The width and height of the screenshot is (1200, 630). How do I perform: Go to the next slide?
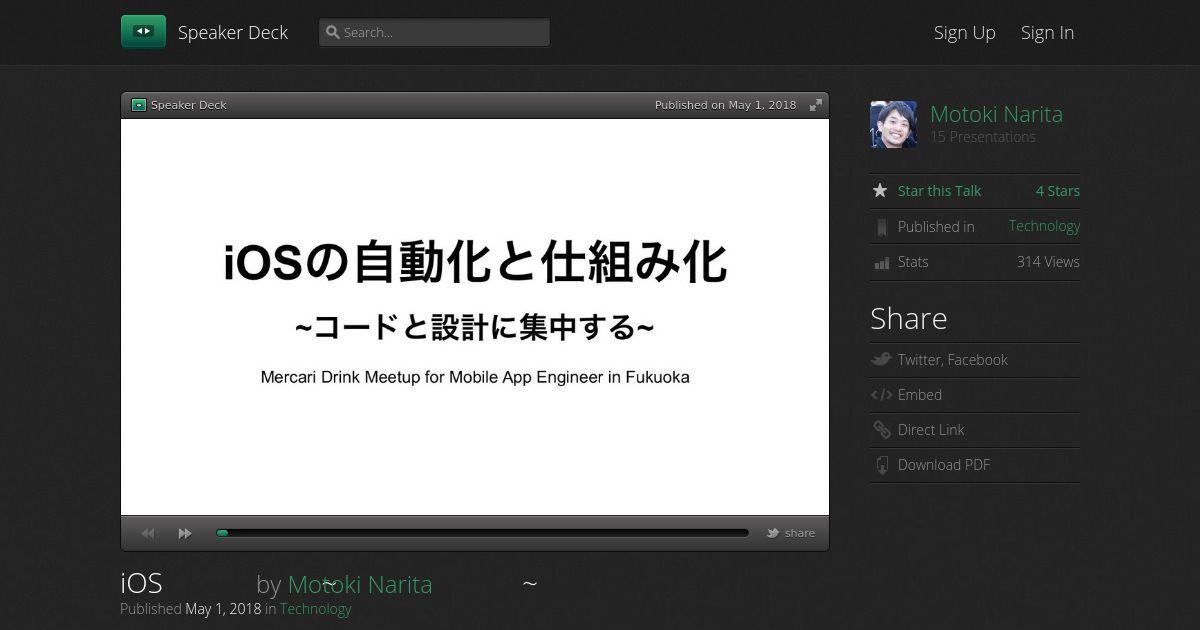coord(185,533)
